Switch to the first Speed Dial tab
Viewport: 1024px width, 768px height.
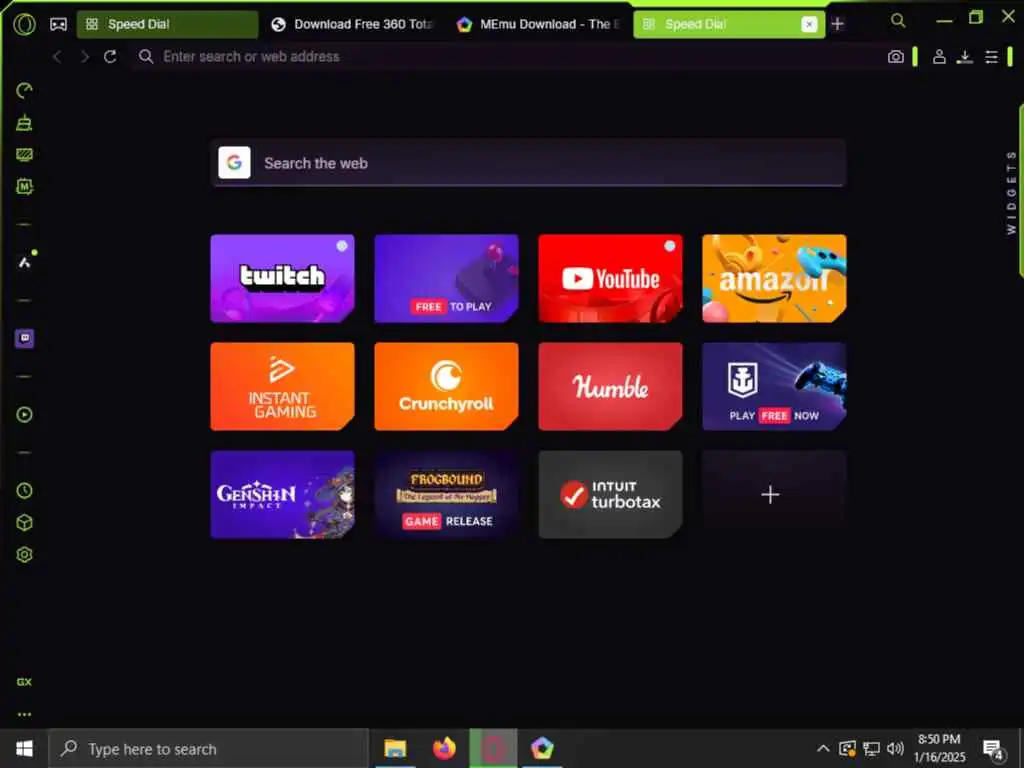[168, 24]
